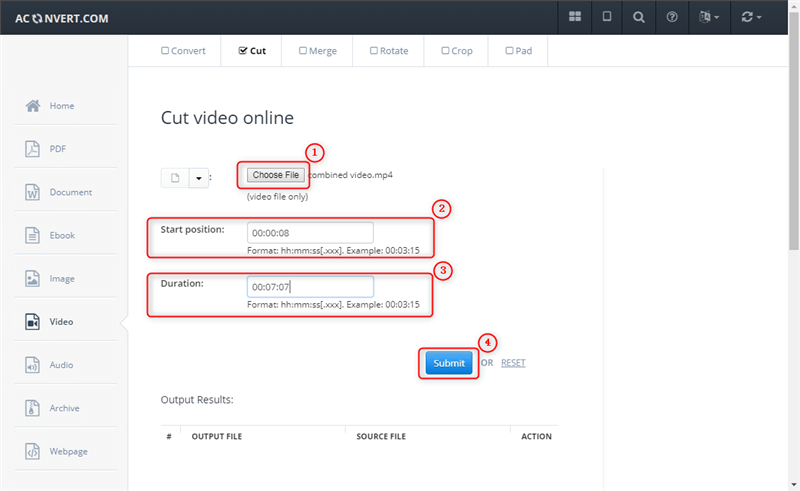
Task: Open the Pad tab
Action: point(518,51)
